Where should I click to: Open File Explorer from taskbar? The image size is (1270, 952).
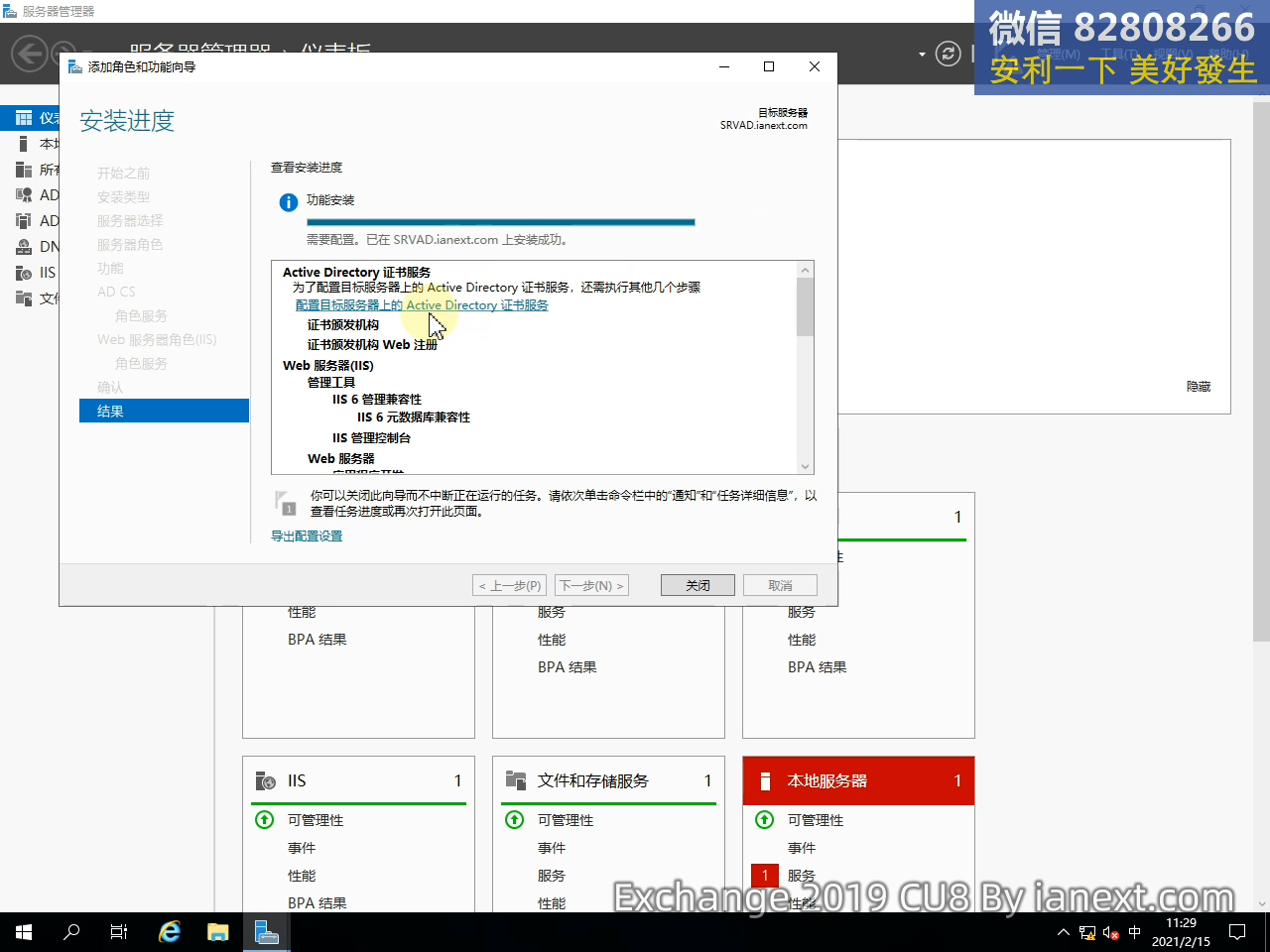coord(218,932)
